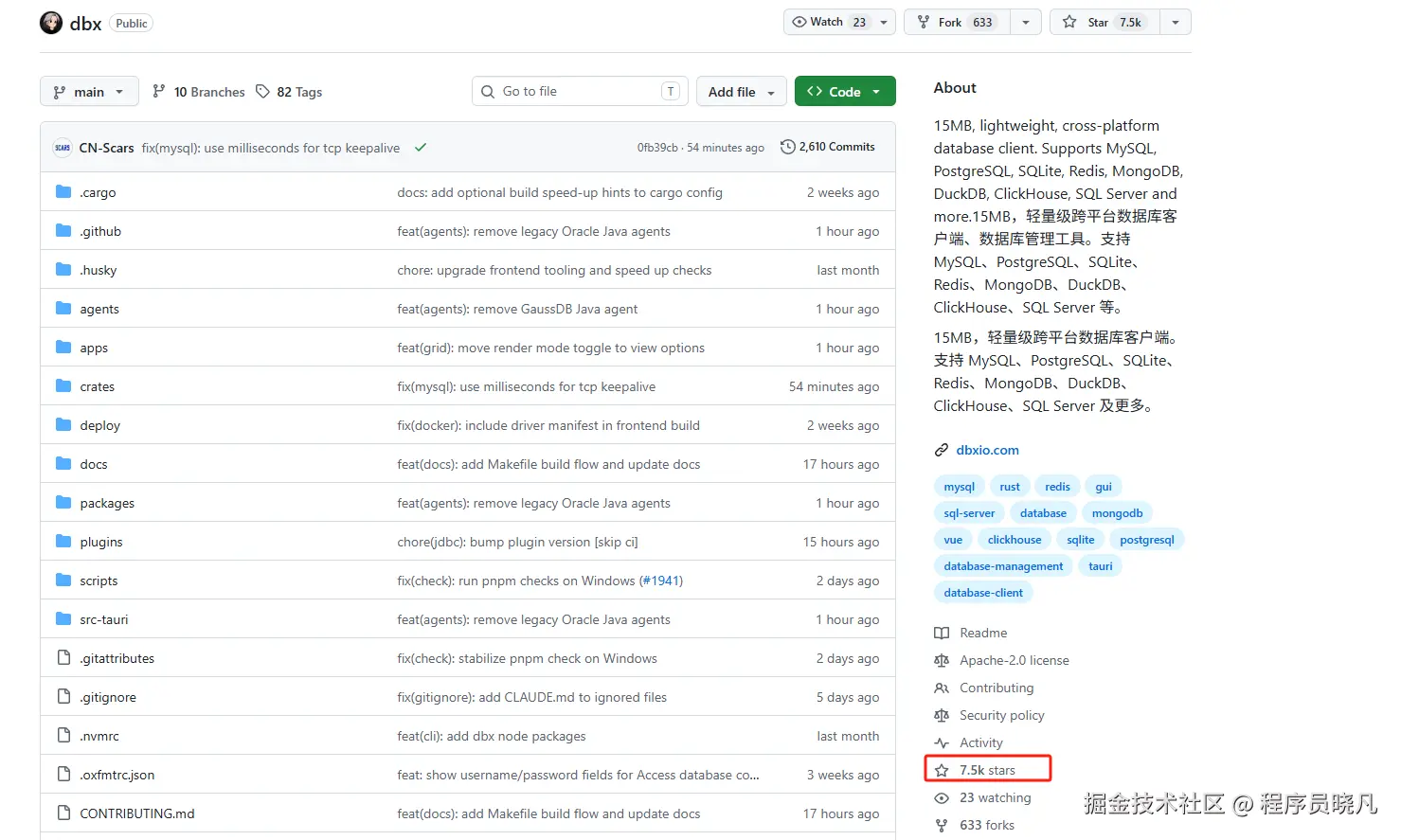Click the .gitattributes file icon
1401x840 pixels.
(x=63, y=658)
